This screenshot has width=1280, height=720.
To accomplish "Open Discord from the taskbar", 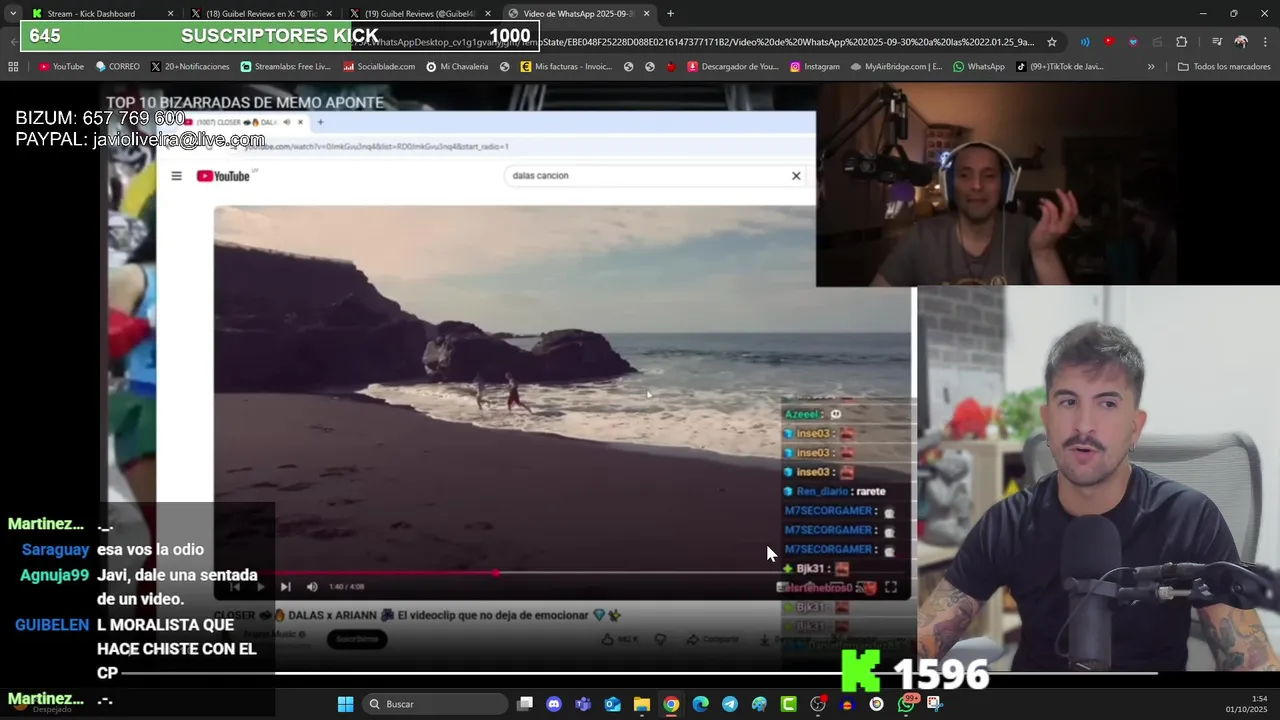I will point(554,704).
